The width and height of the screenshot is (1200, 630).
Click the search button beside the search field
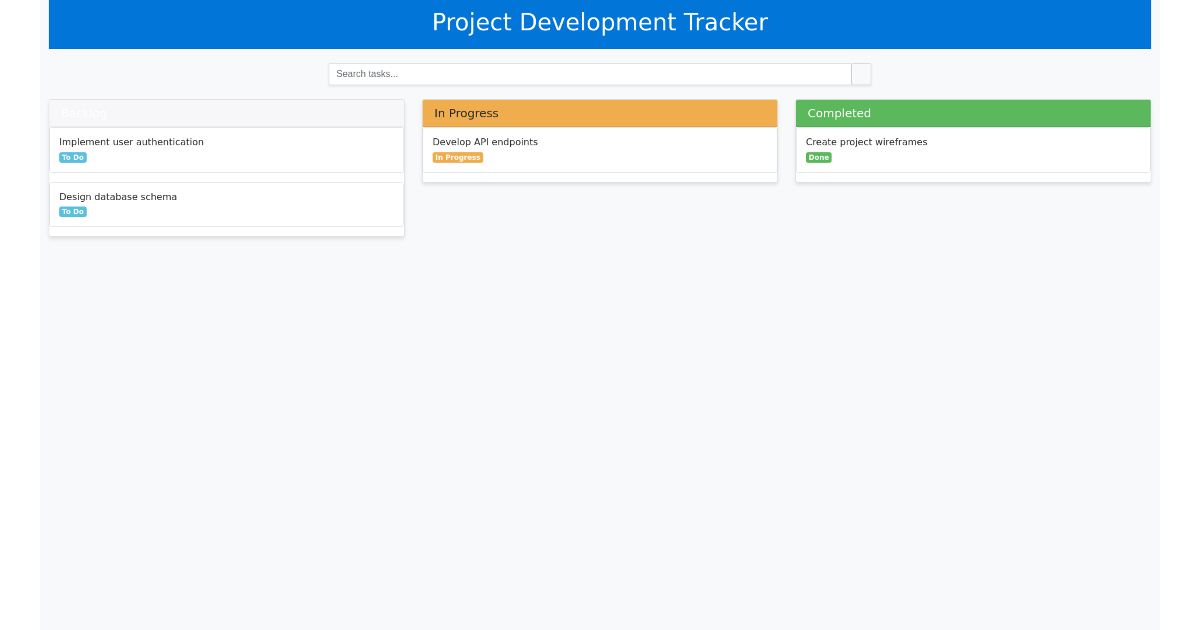pos(861,74)
